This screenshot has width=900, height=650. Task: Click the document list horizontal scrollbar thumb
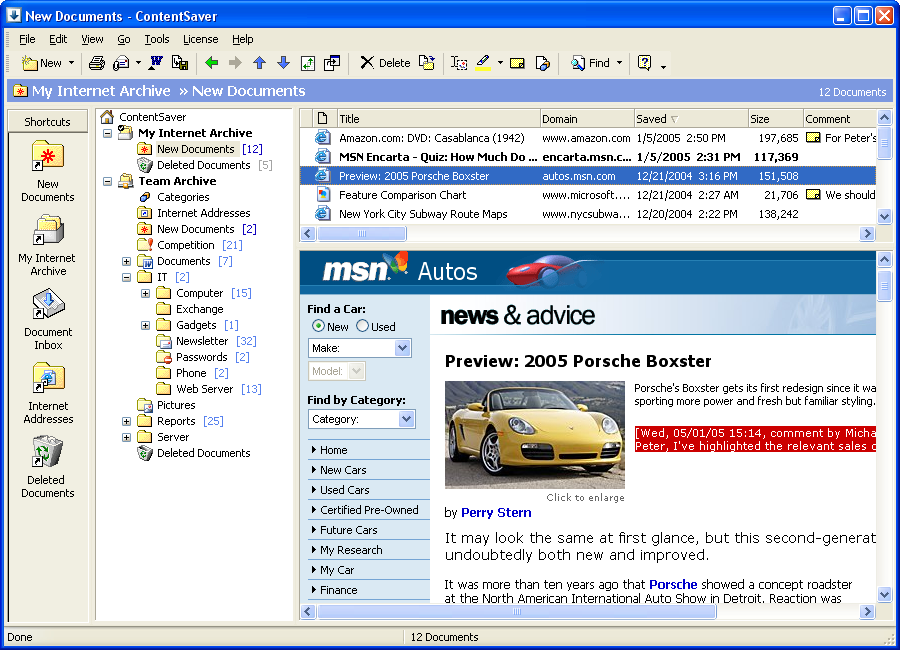point(362,234)
